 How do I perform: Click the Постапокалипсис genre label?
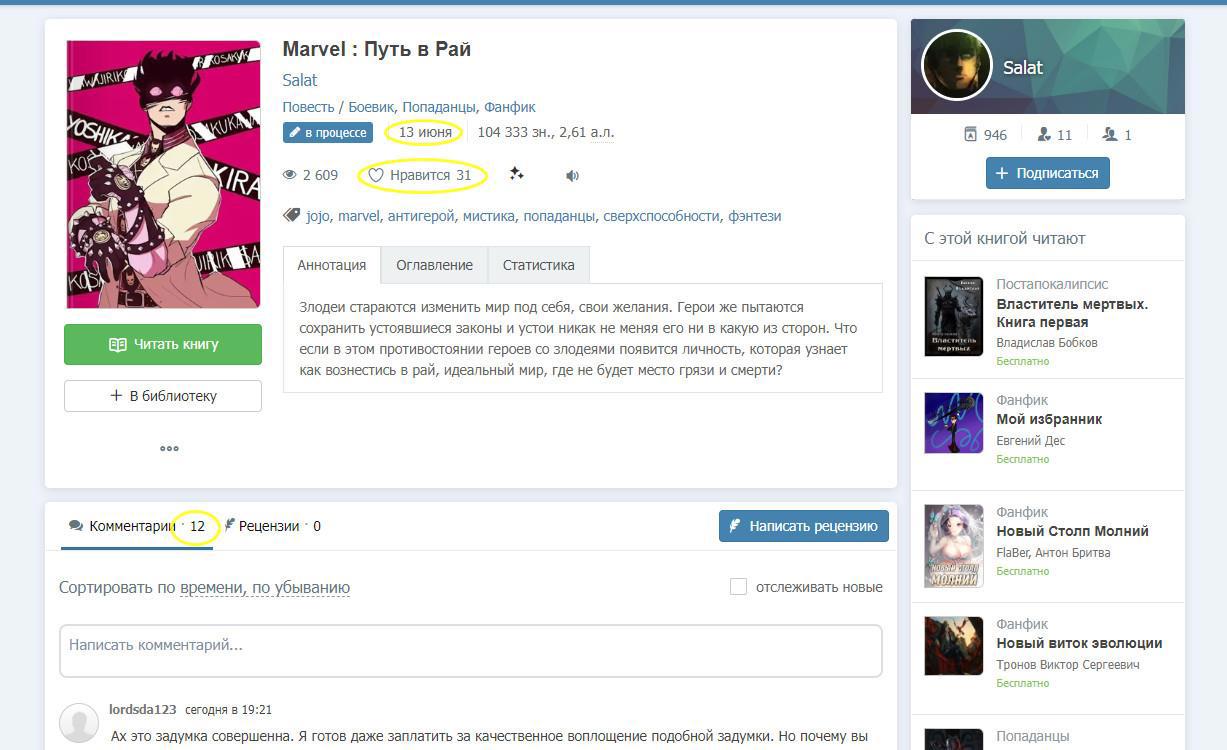click(1052, 284)
